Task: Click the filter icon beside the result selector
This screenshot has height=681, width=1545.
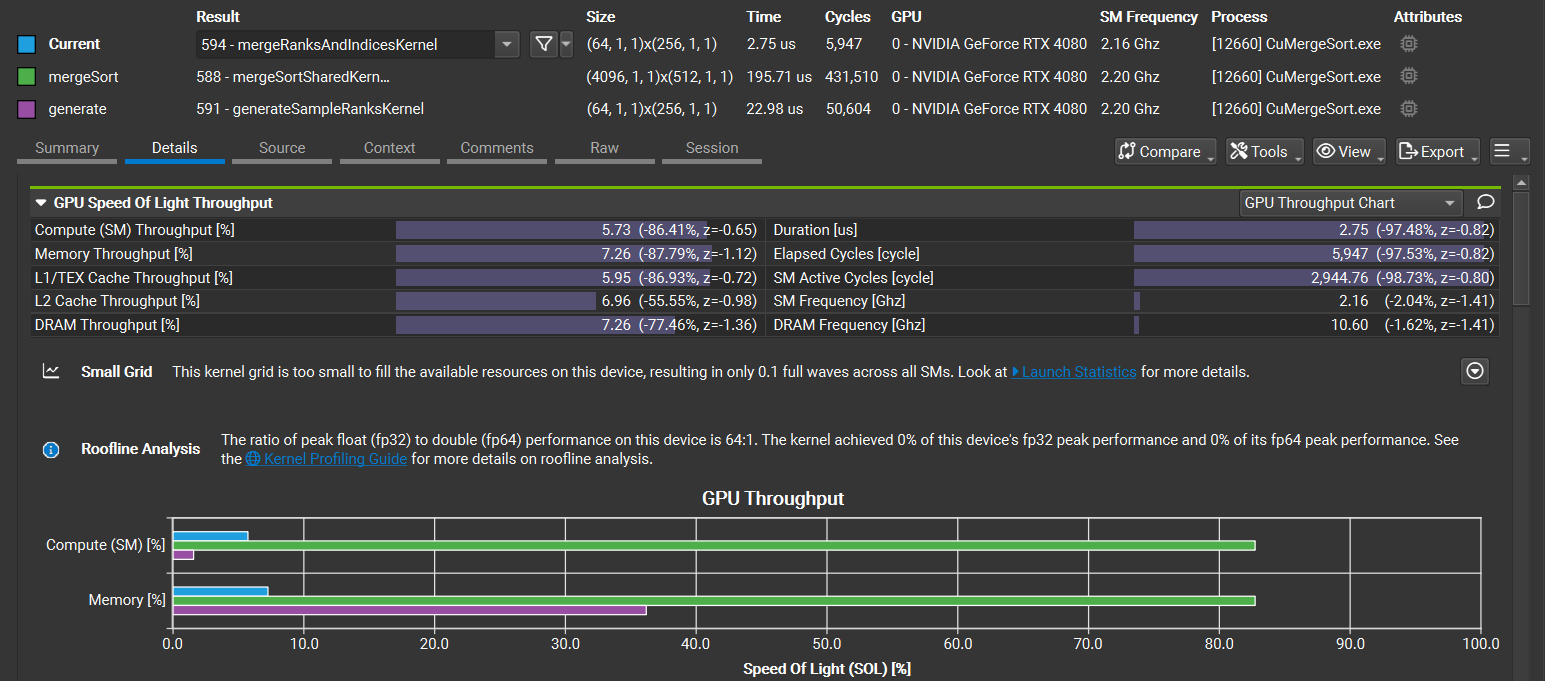Action: [543, 44]
